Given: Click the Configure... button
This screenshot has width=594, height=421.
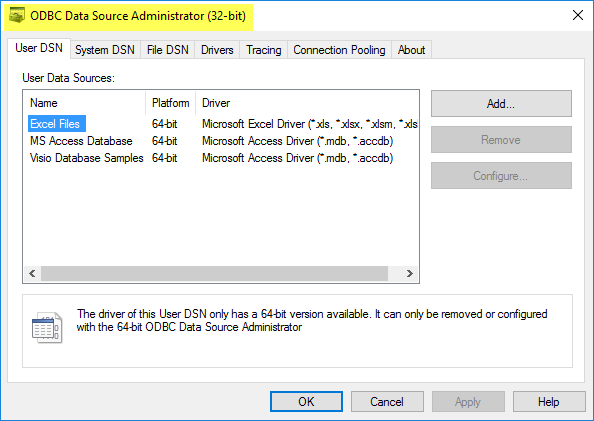Looking at the screenshot, I should [501, 175].
